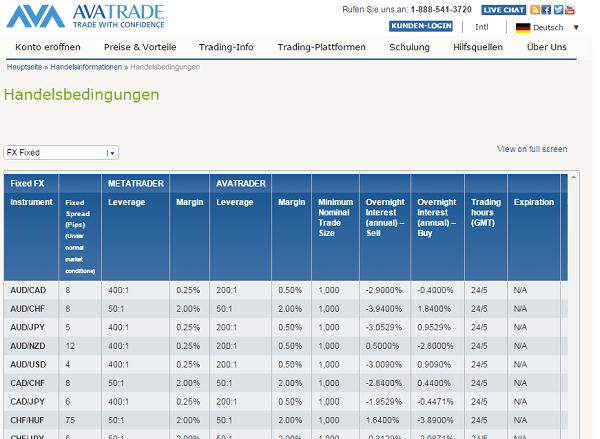600x439 pixels.
Task: Click the 0.5000% sell interest for AUD/NZD
Action: 382,346
